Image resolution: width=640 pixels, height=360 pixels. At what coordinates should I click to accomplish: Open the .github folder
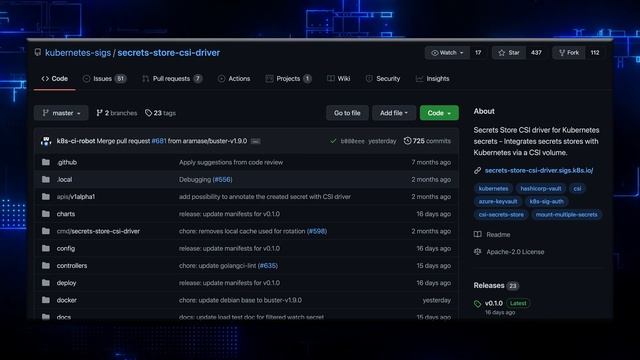(67, 162)
